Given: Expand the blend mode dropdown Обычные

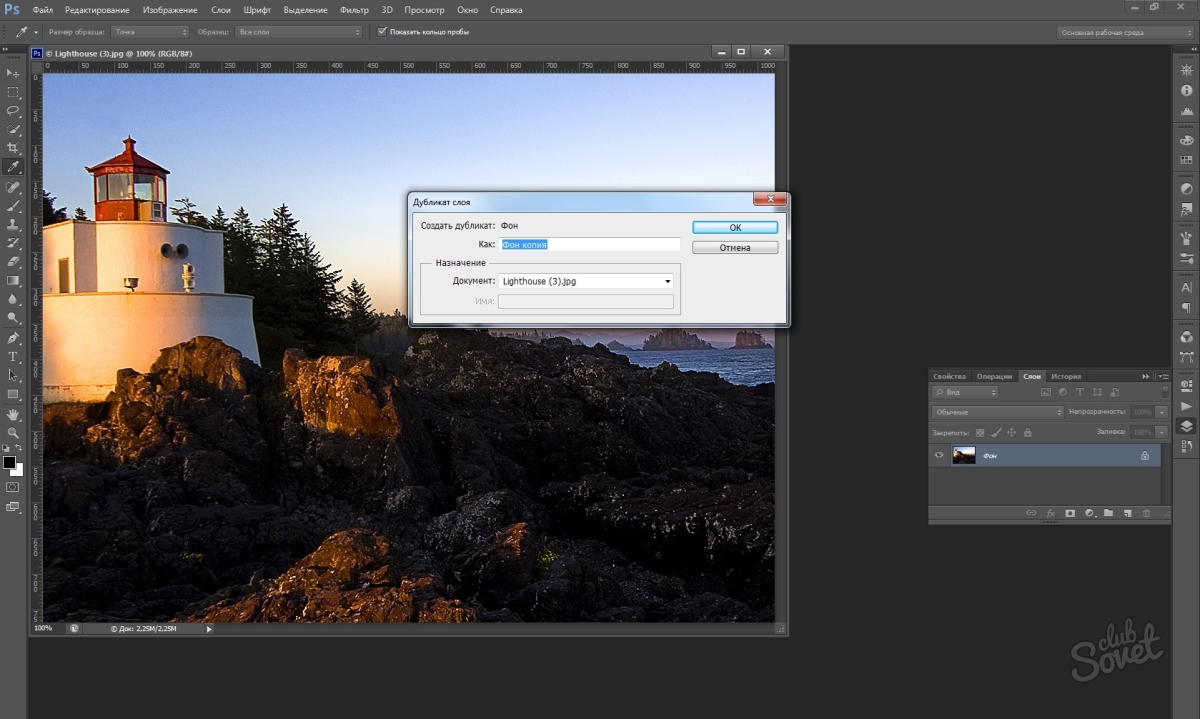Looking at the screenshot, I should (997, 412).
